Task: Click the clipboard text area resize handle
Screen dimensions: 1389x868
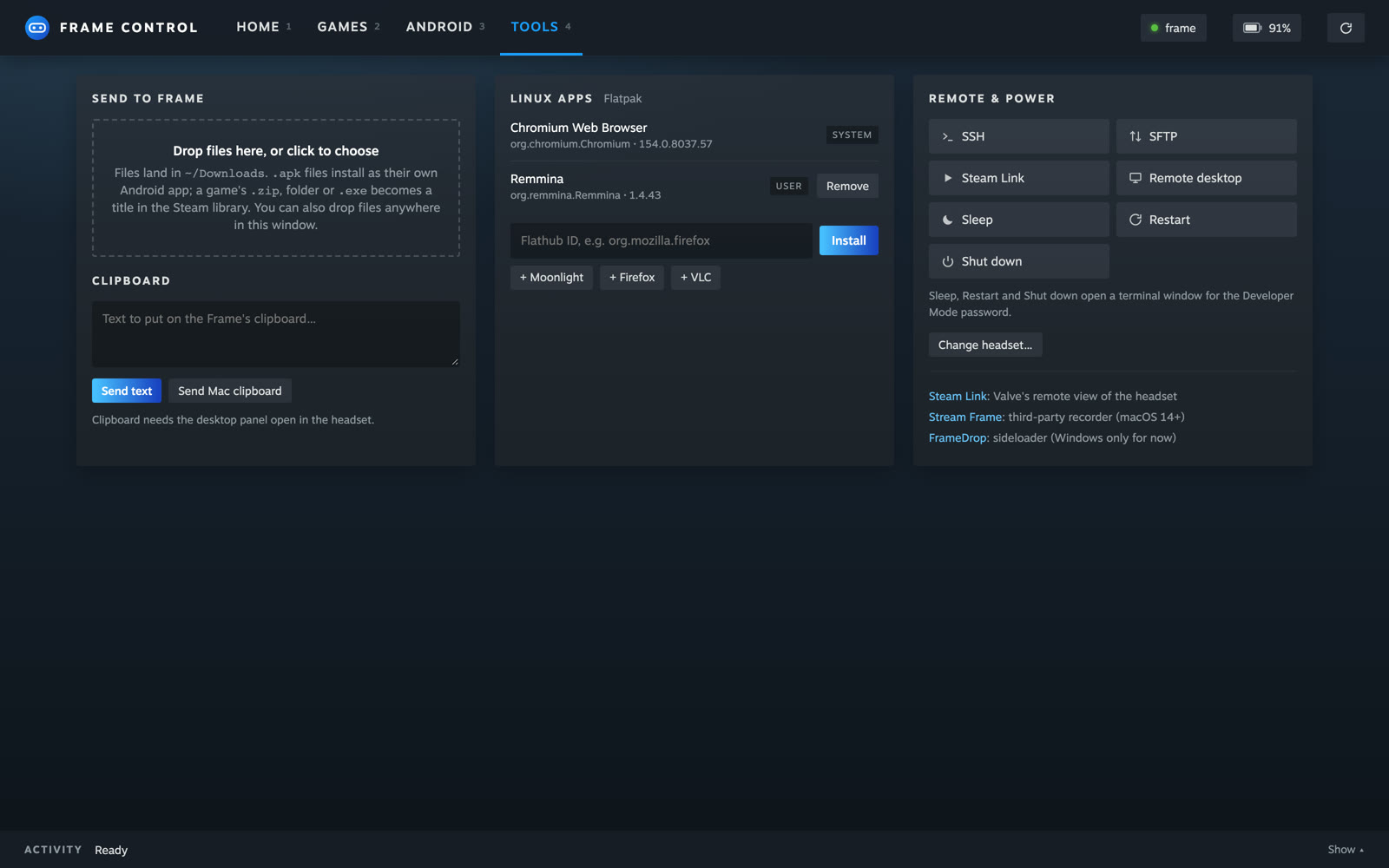Action: pyautogui.click(x=454, y=361)
